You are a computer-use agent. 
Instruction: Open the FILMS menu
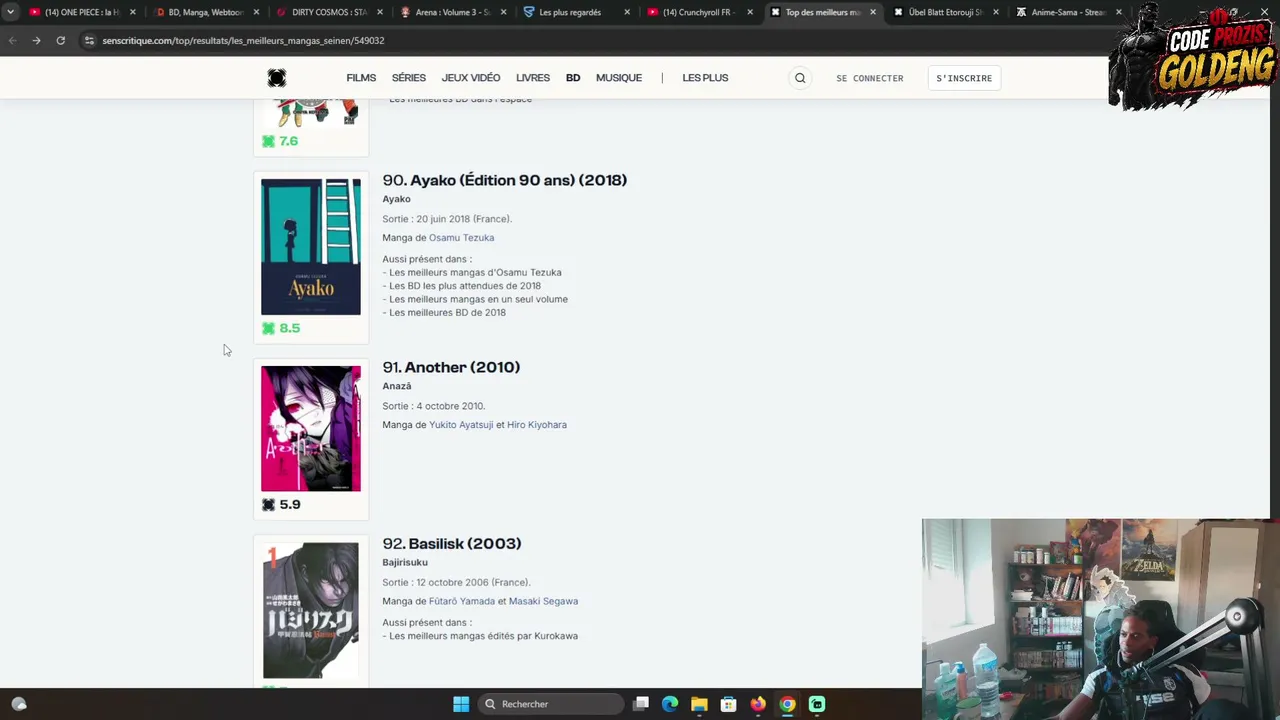[361, 78]
